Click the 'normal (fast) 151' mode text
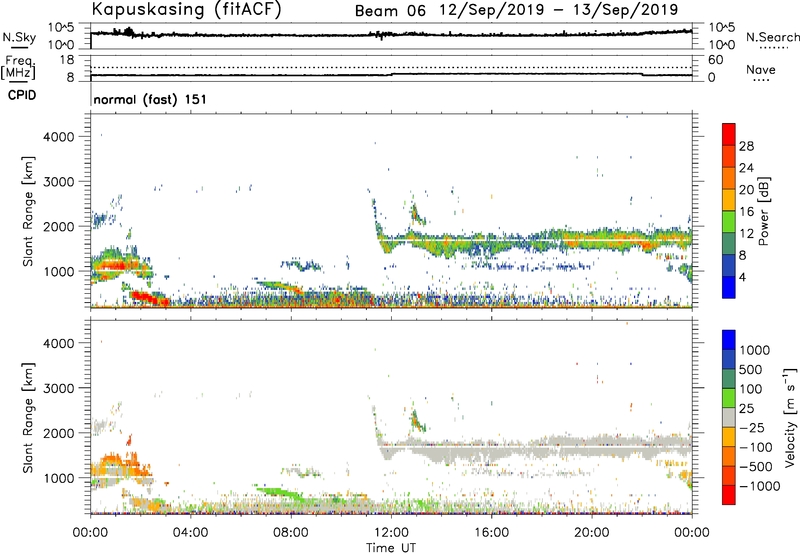Image resolution: width=800 pixels, height=554 pixels. 150,99
